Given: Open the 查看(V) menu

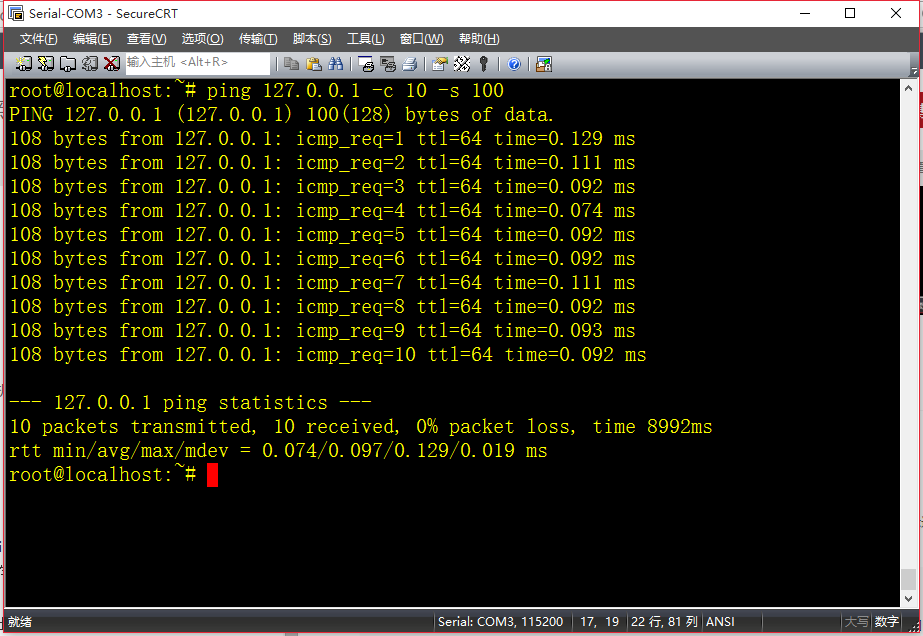Looking at the screenshot, I should [147, 39].
